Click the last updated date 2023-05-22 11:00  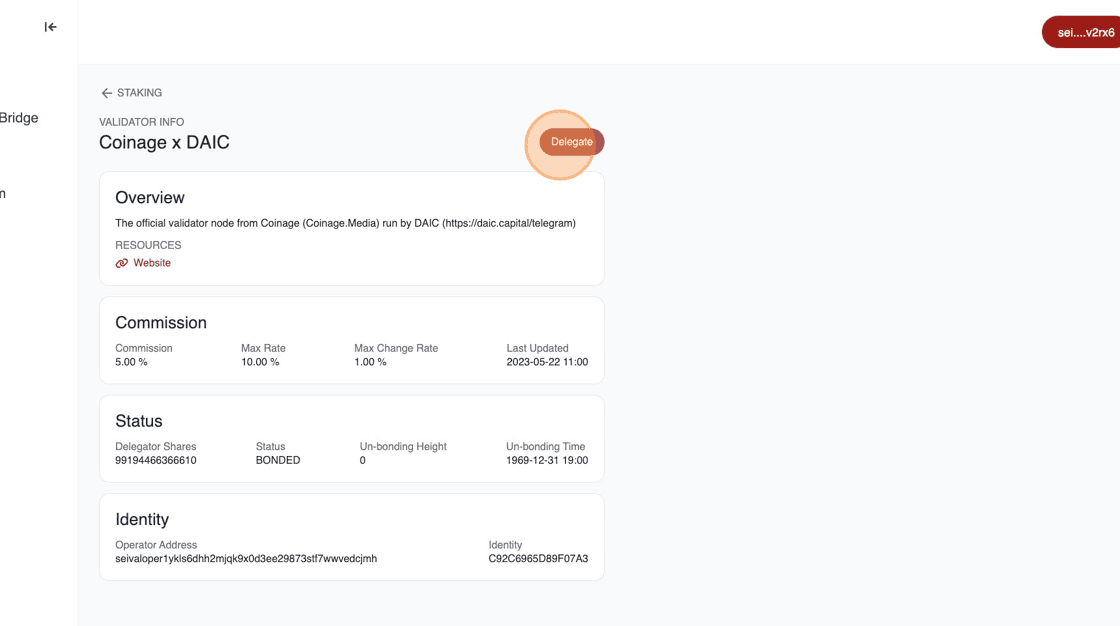(547, 362)
